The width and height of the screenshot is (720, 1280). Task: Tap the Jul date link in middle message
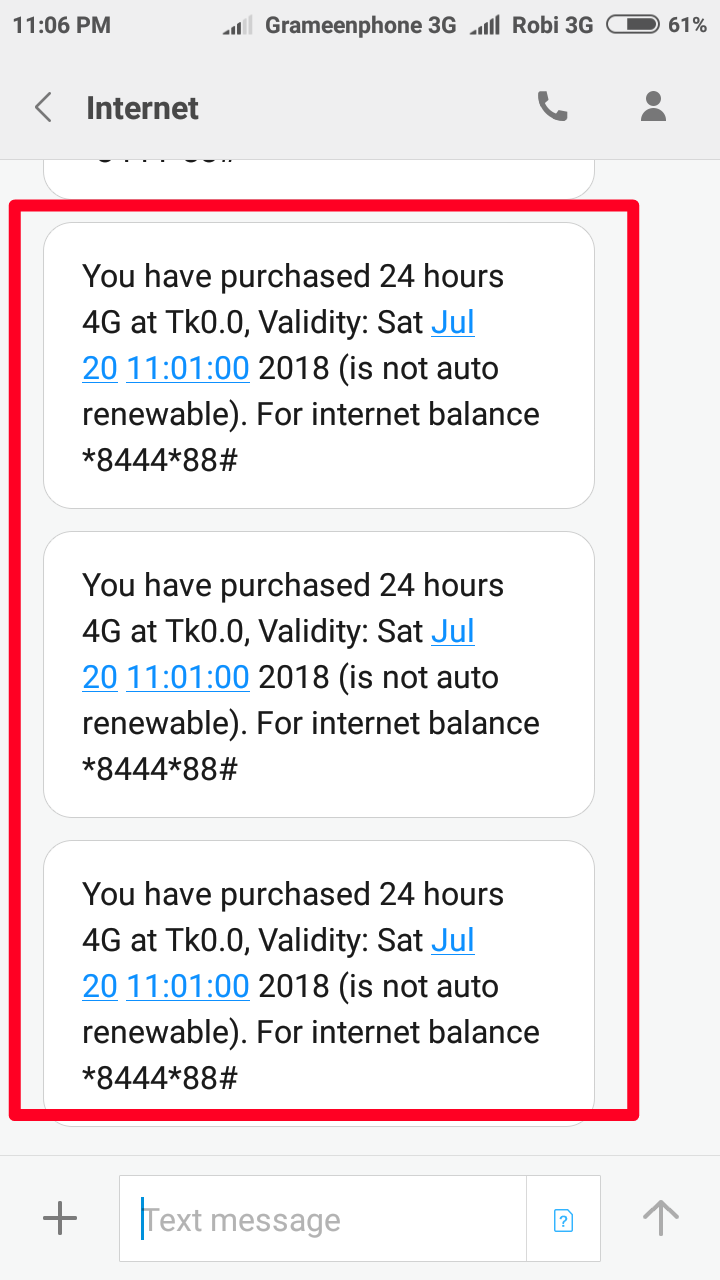click(452, 632)
